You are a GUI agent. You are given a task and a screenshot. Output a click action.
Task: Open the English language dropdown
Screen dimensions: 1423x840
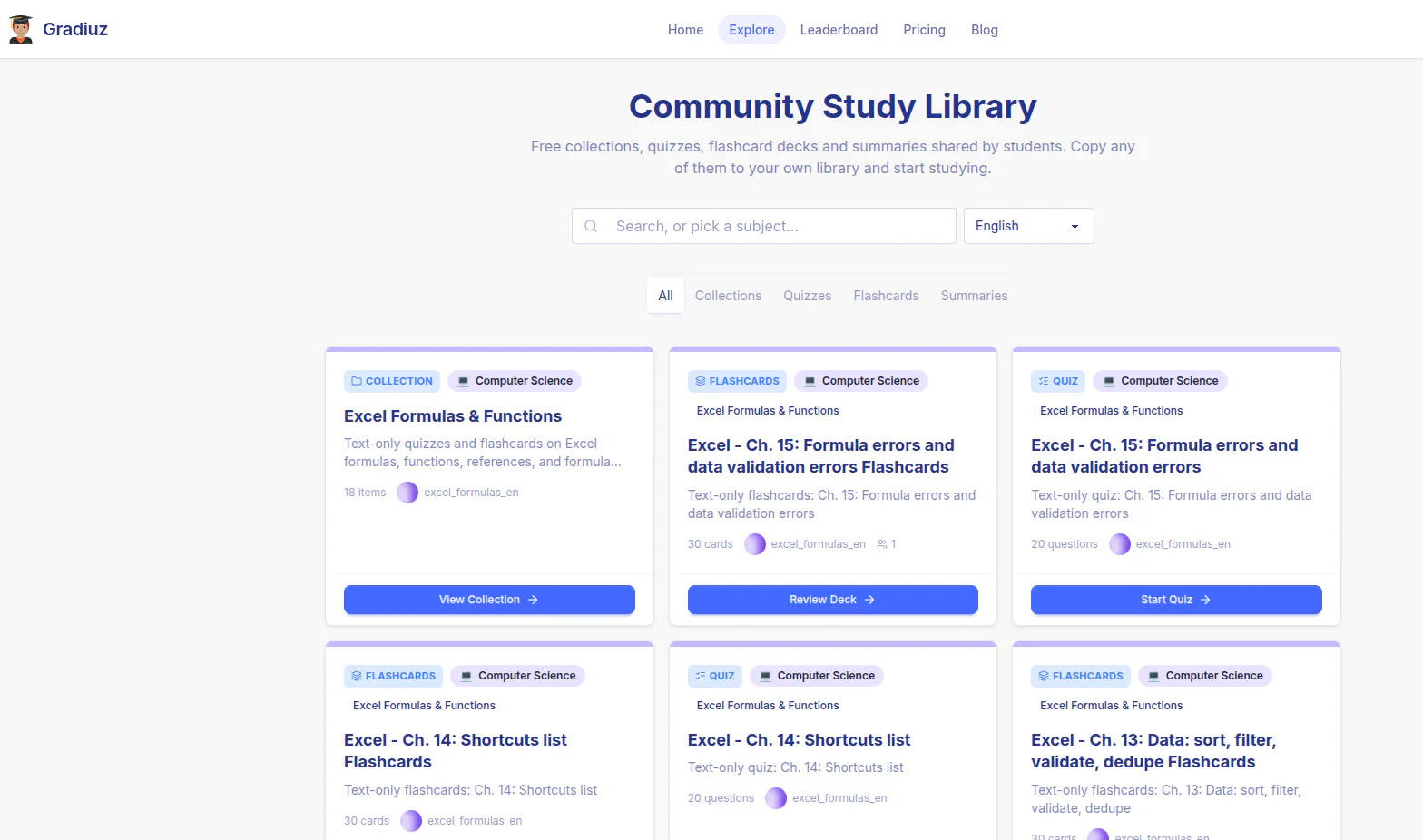[1028, 226]
